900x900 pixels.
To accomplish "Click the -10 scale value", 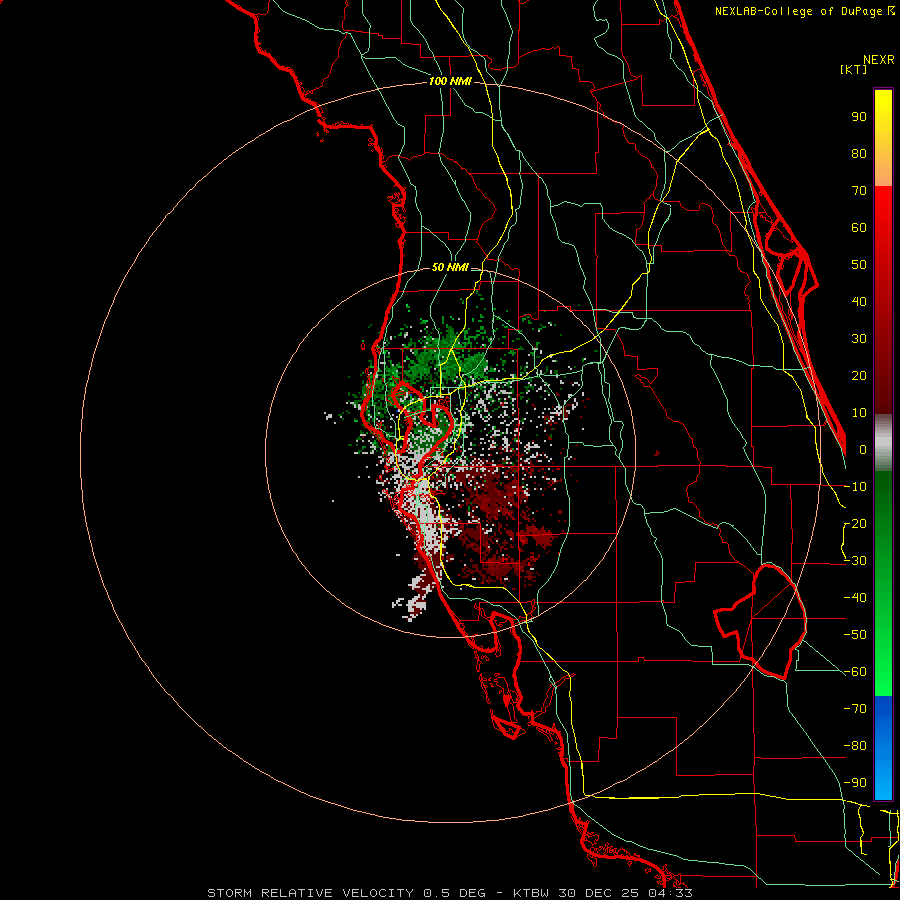I will pos(855,487).
